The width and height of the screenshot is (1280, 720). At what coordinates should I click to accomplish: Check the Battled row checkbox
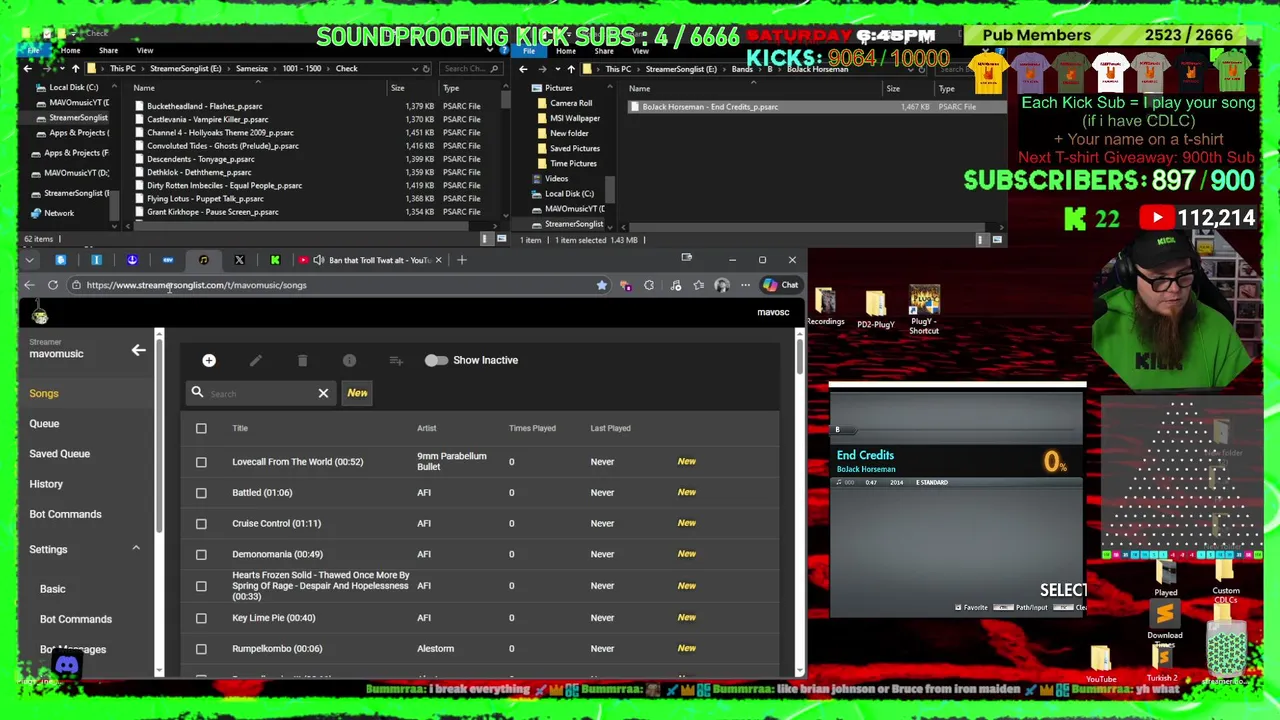pos(201,493)
